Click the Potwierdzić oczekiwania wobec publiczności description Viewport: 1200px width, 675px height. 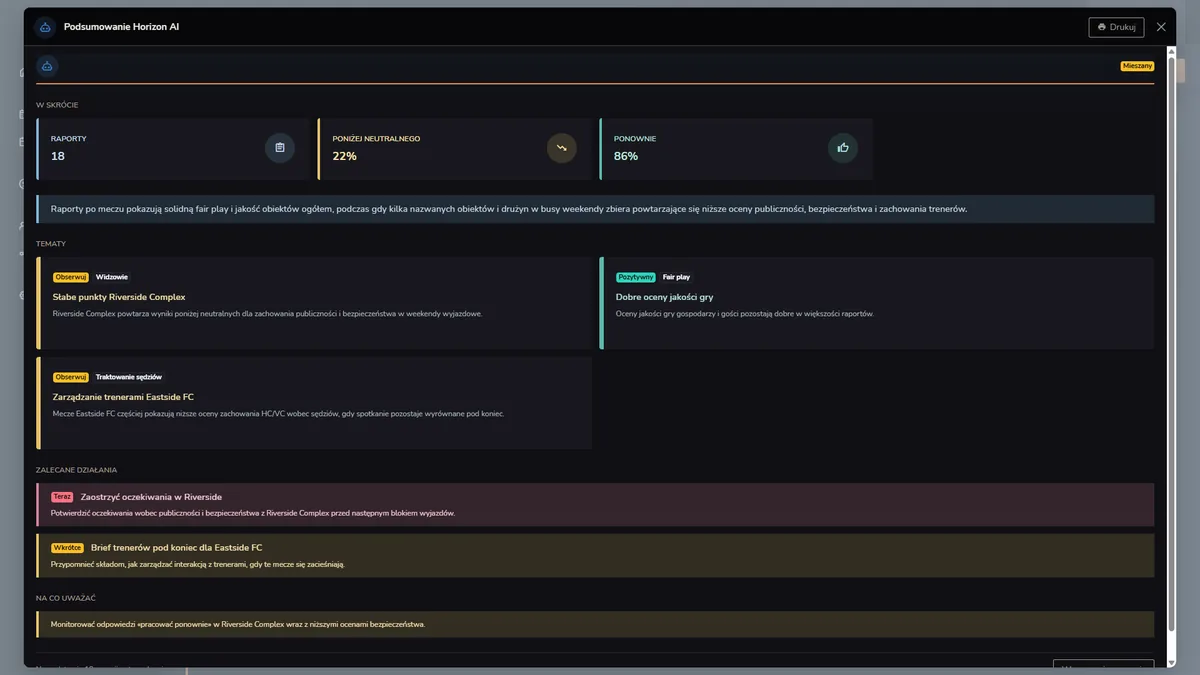coord(253,513)
